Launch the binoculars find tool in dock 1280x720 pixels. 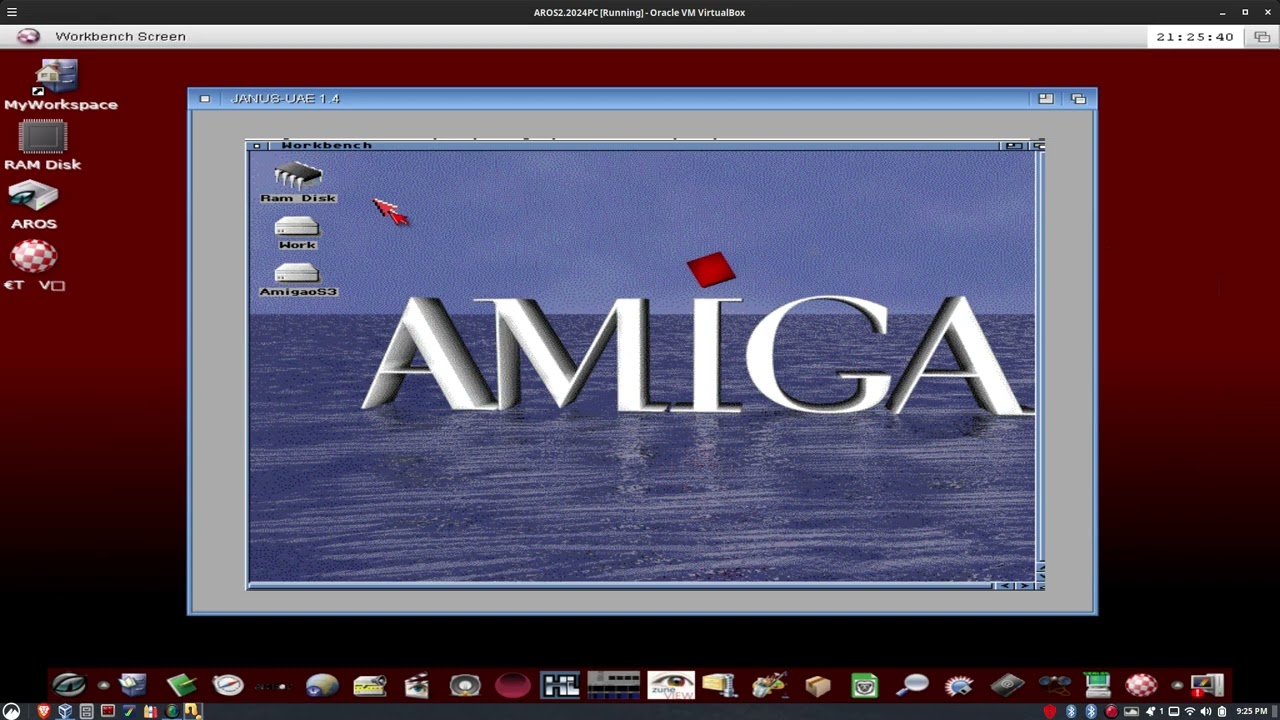pos(1054,685)
